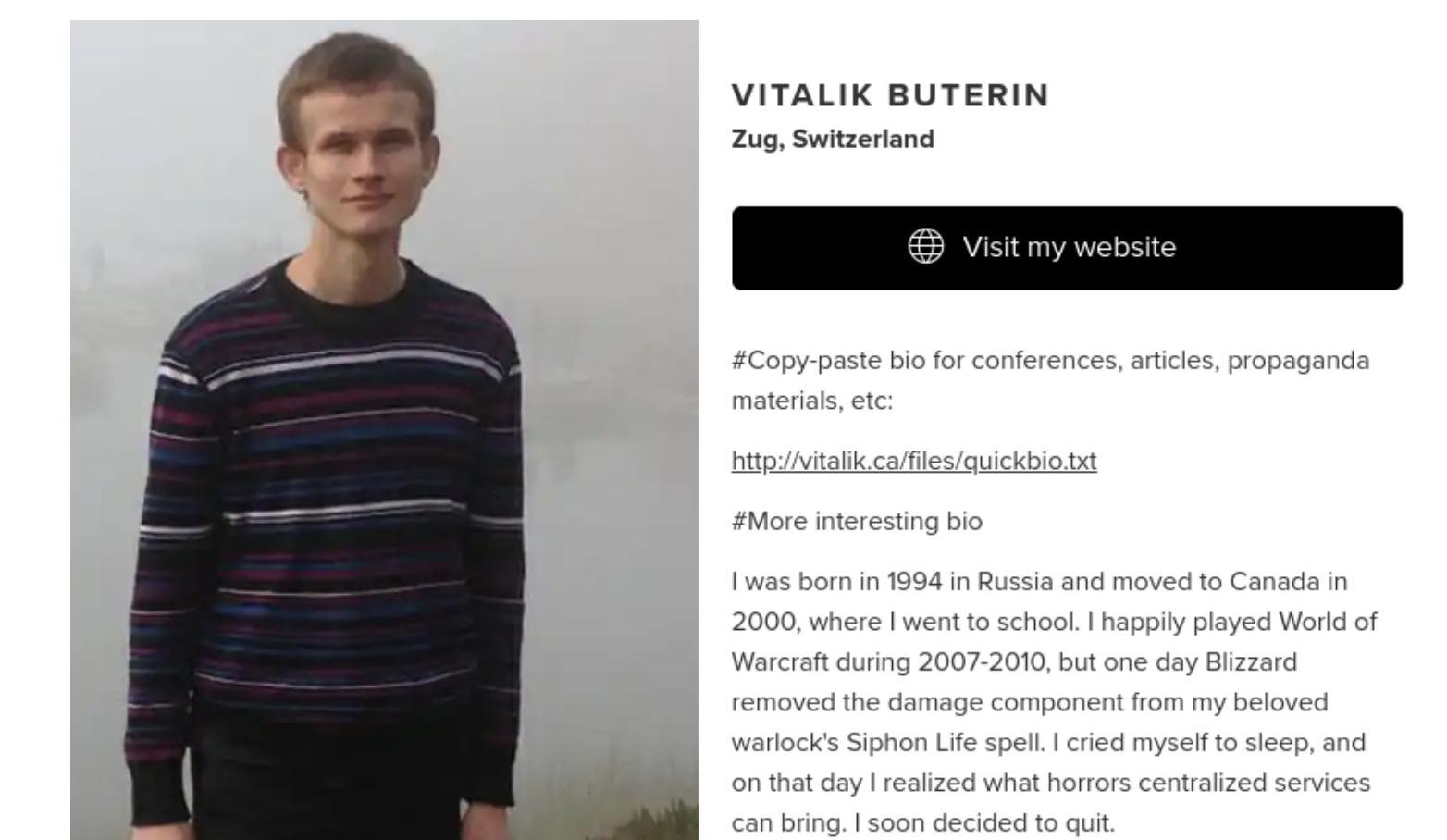1447x840 pixels.
Task: Click the Zug, Switzerland location text
Action: coord(833,140)
